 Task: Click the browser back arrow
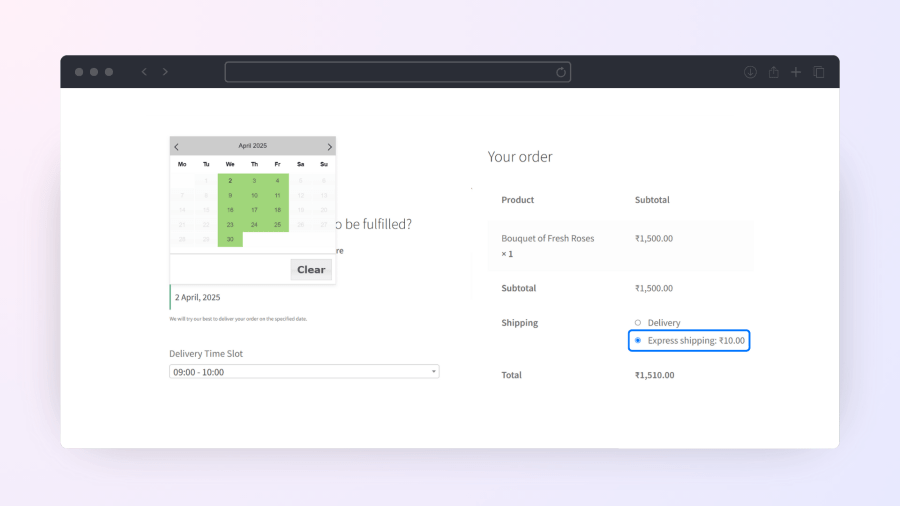(144, 72)
